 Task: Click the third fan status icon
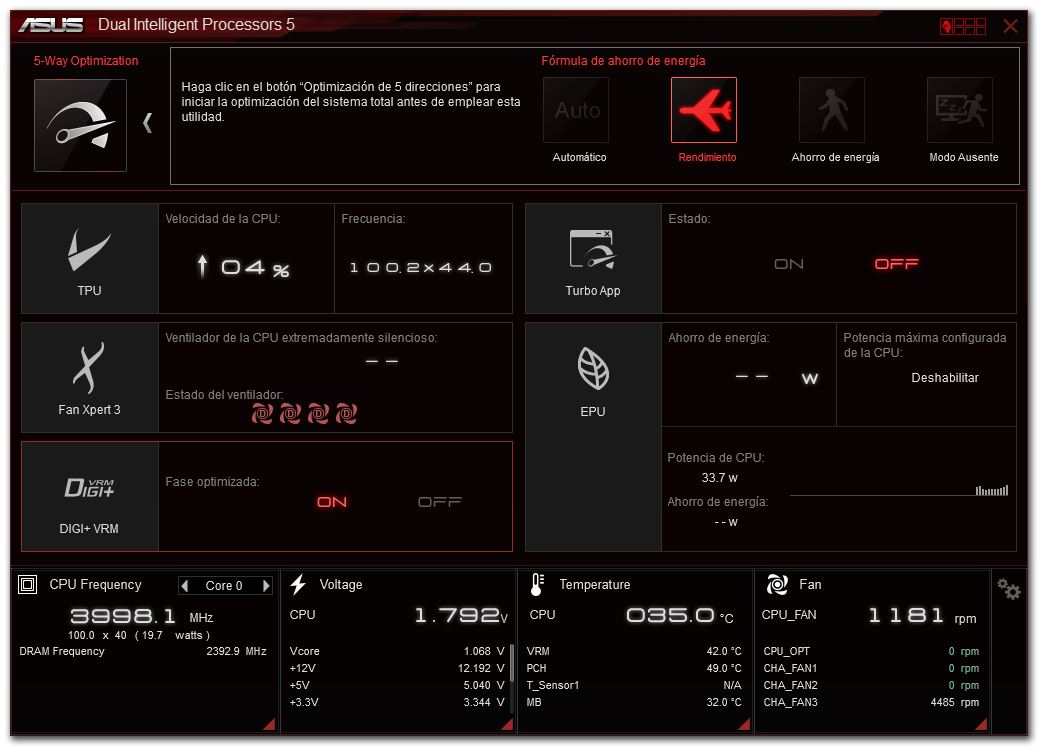[x=318, y=414]
